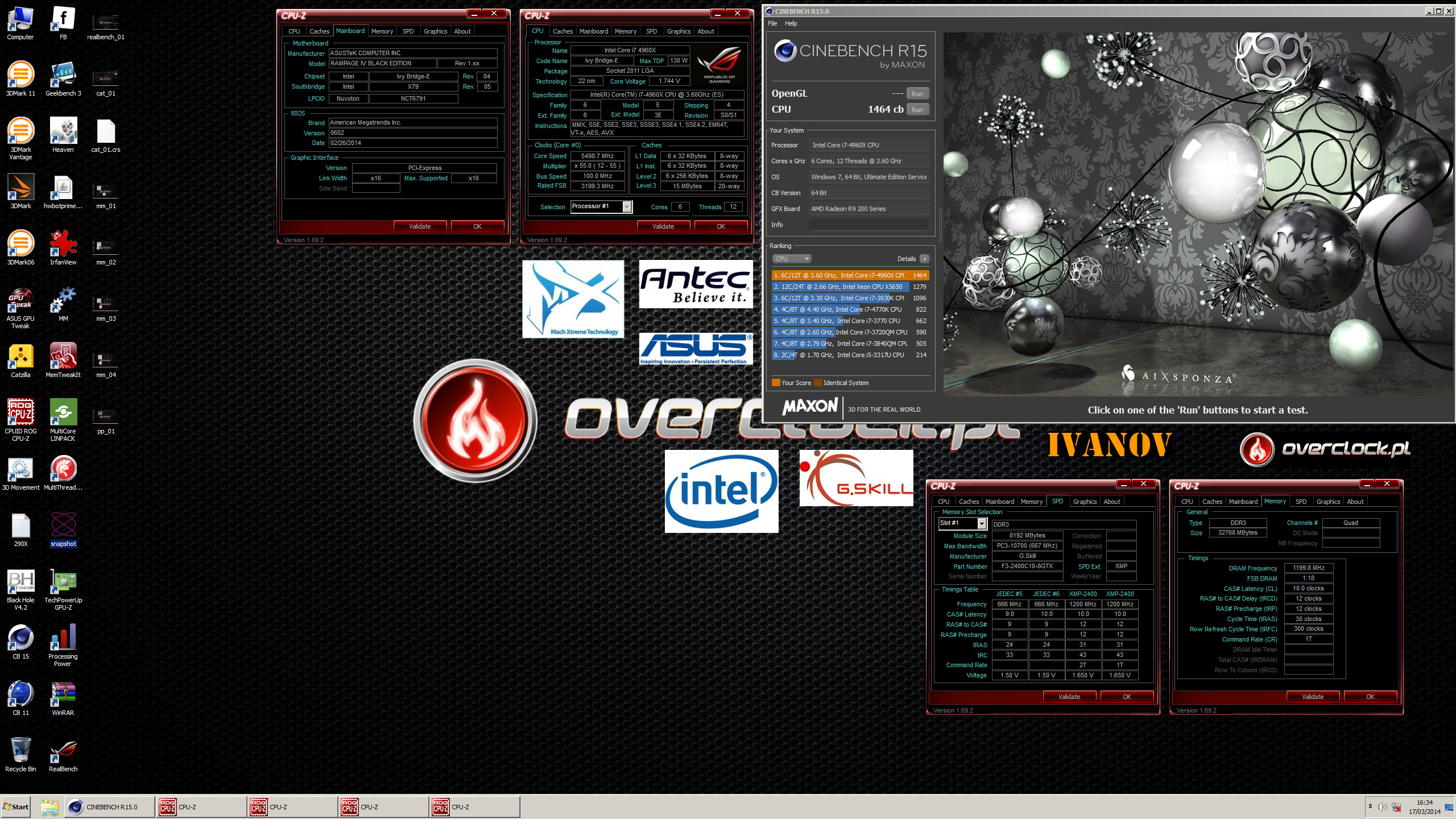
Task: Click Validate in the Mainboard CPU-Z window
Action: tap(420, 226)
